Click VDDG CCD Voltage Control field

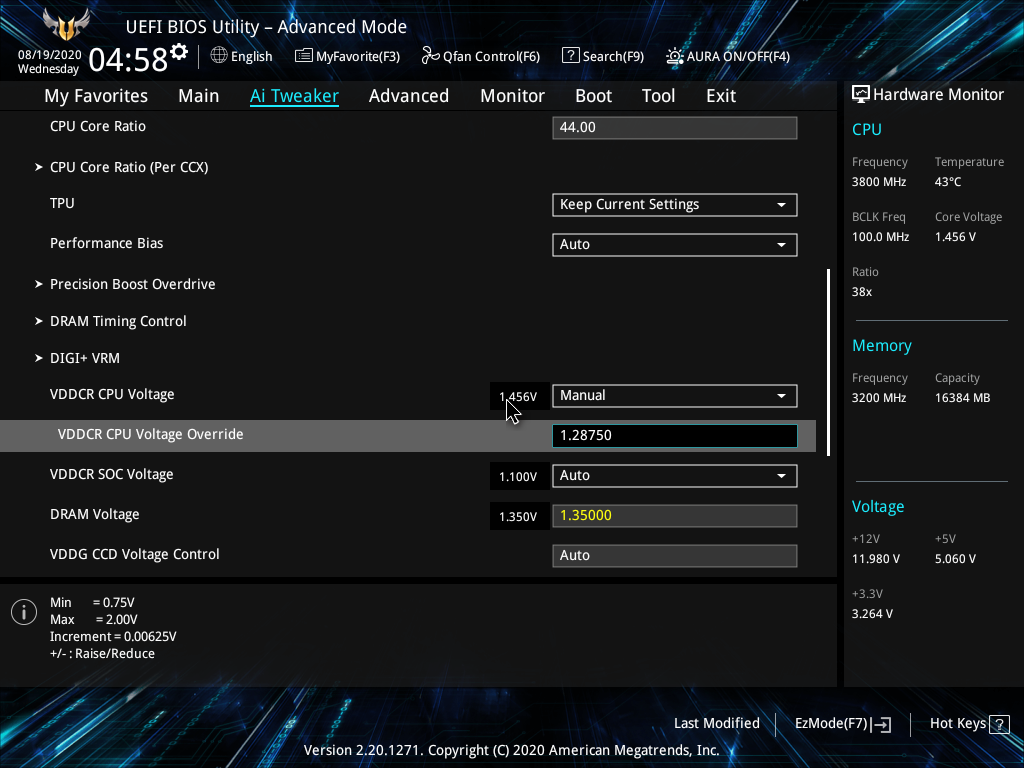675,555
